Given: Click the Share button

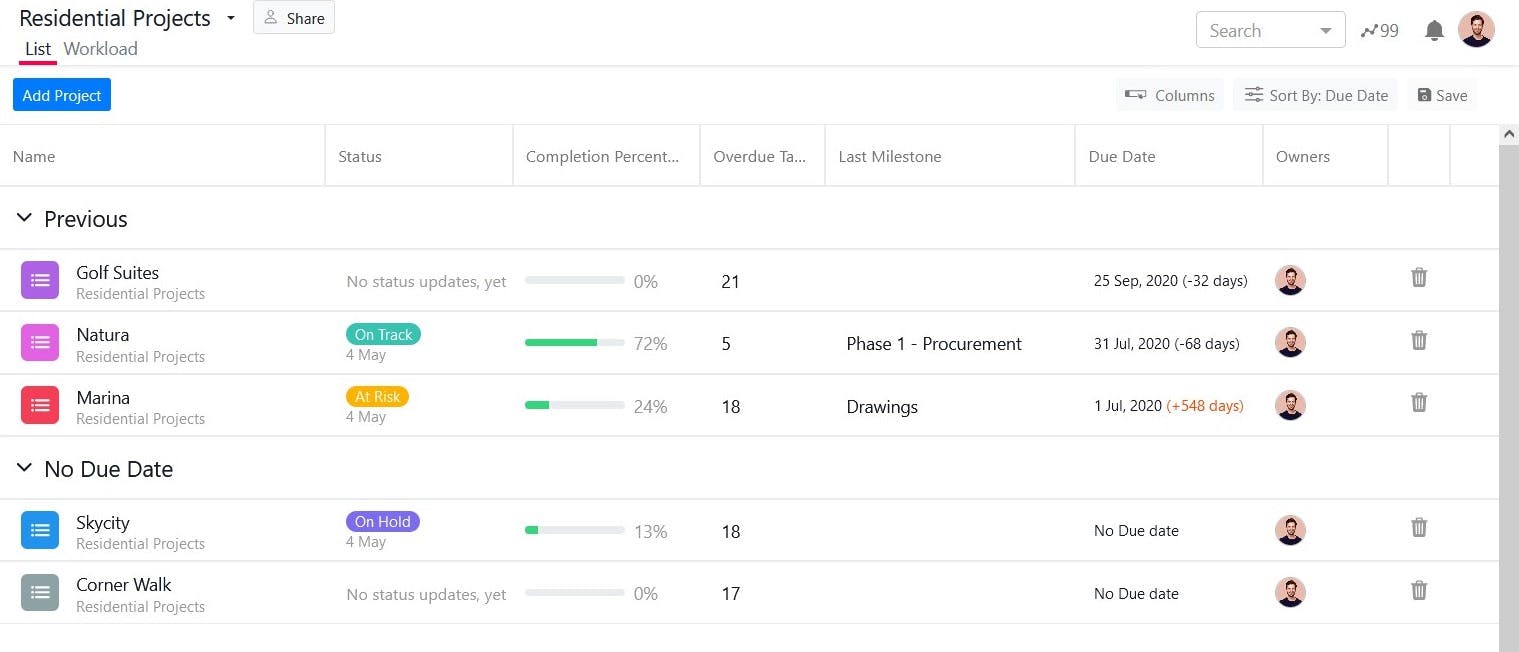Looking at the screenshot, I should 294,18.
